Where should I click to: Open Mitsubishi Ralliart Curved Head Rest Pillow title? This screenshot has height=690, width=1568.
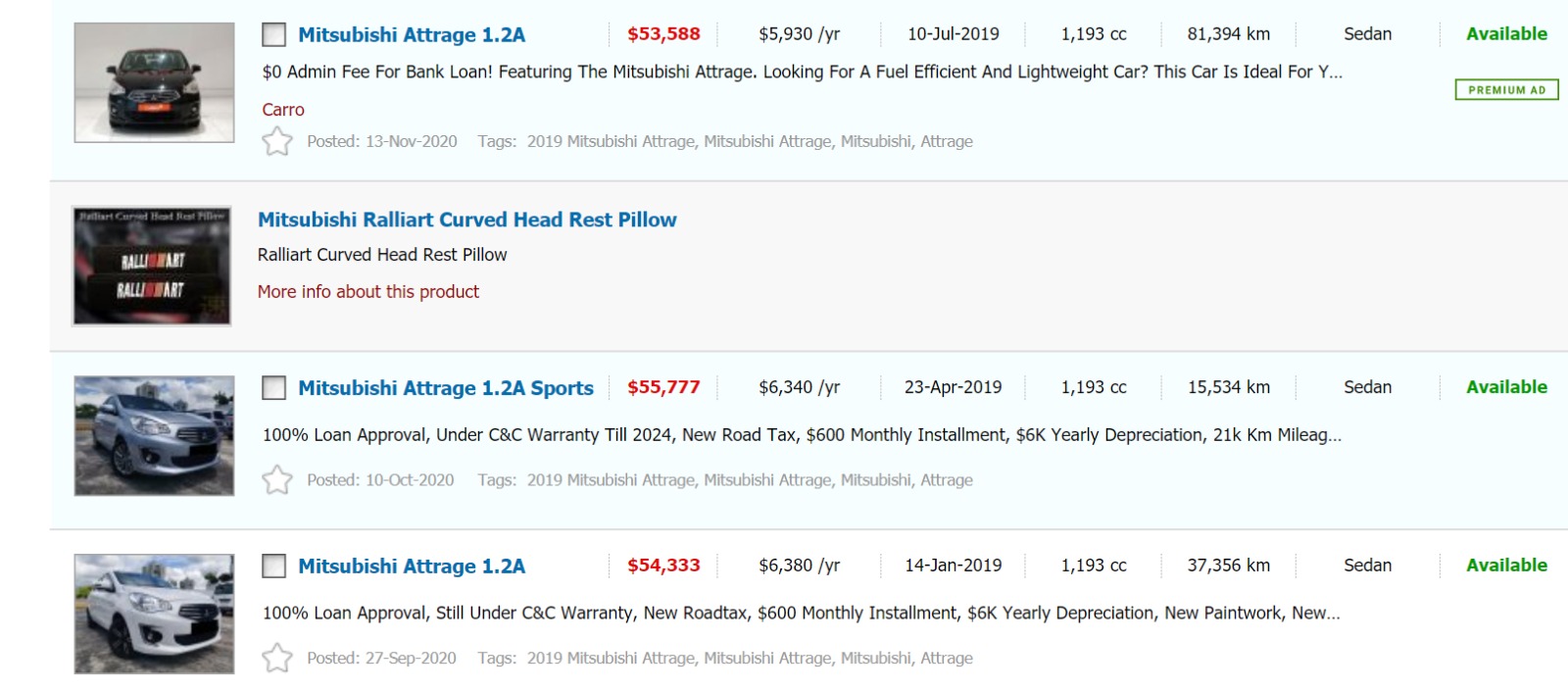(x=466, y=220)
